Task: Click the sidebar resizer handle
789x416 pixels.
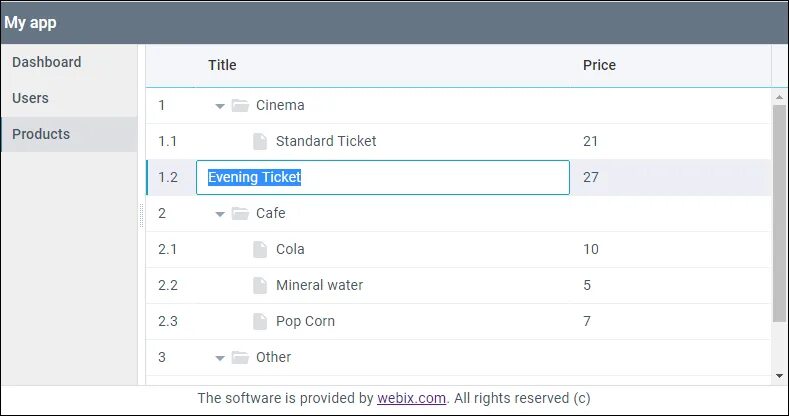Action: click(x=141, y=215)
